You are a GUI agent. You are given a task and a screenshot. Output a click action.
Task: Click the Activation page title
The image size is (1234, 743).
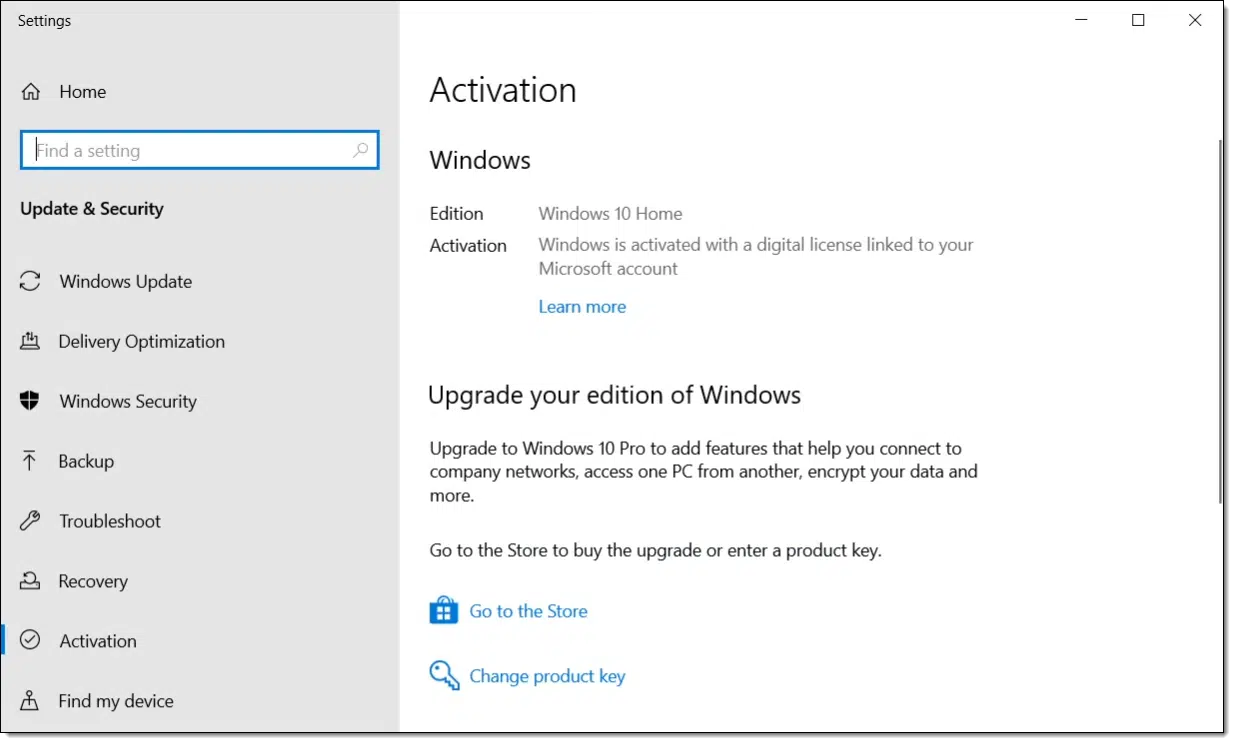[503, 90]
